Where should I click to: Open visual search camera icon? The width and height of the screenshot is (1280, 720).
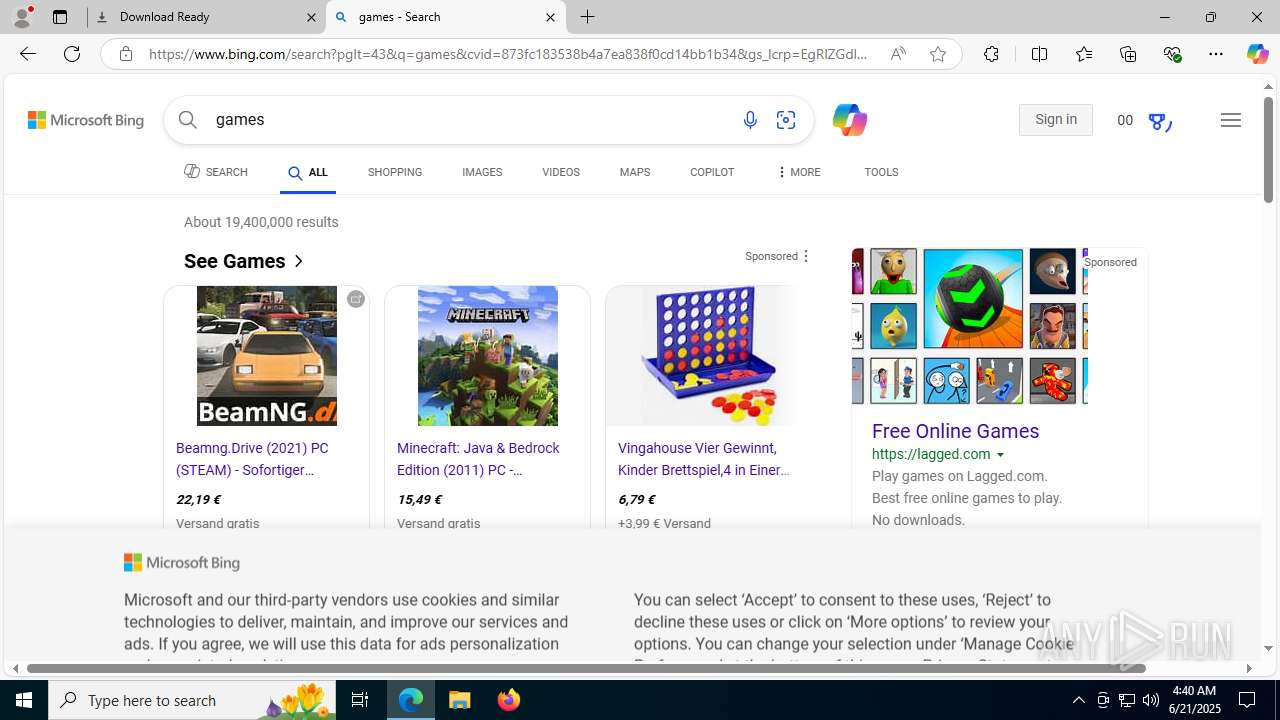click(786, 120)
